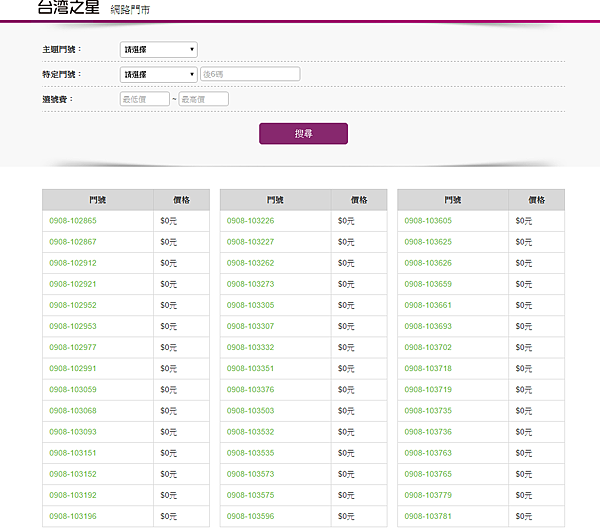The width and height of the screenshot is (600, 530).
Task: Open number 0908-103503
Action: (251, 410)
